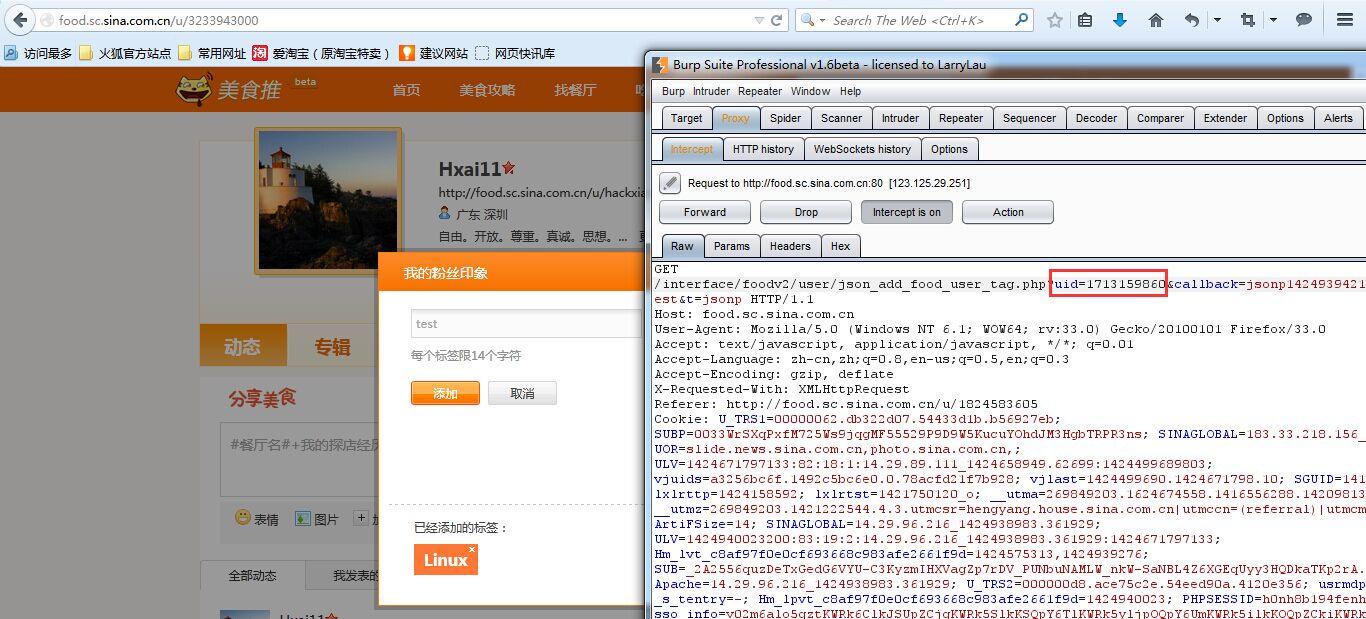Screen dimensions: 1366x619
Task: Switch to Burp Target tab
Action: (x=686, y=118)
